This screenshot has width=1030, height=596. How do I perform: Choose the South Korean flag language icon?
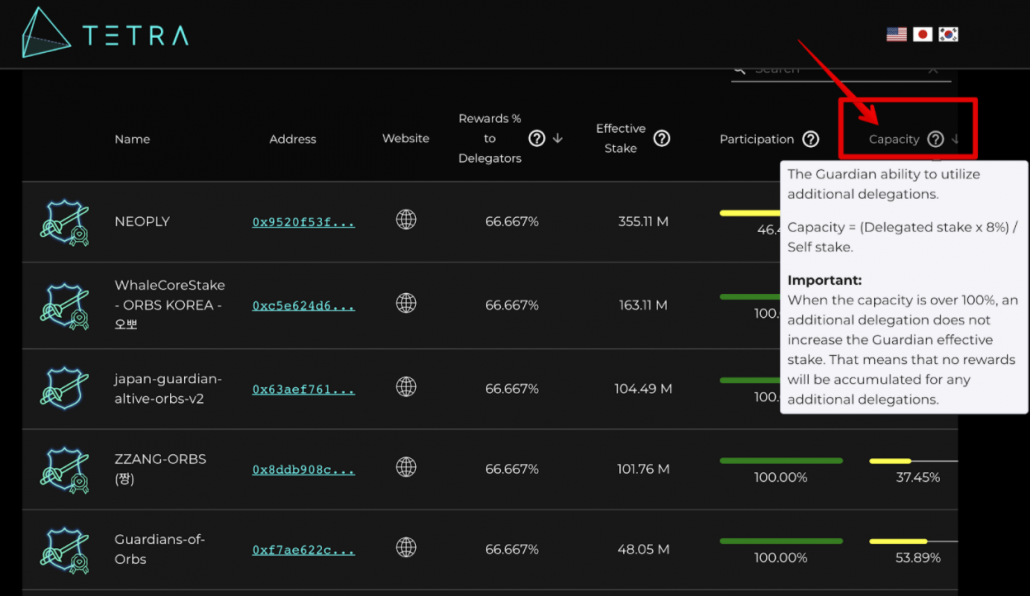(x=948, y=34)
